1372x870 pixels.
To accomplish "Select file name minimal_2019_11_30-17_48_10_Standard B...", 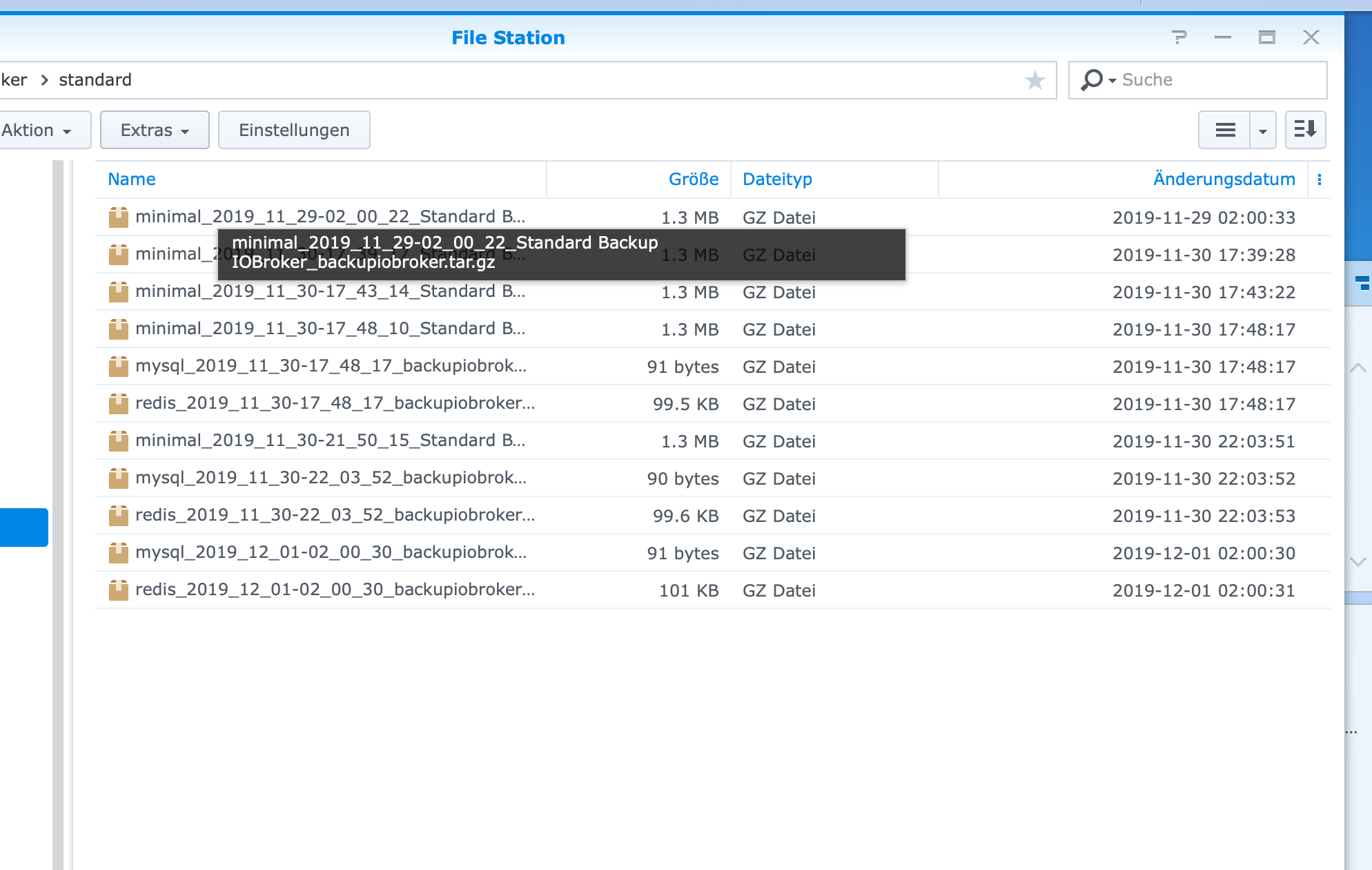I will (x=331, y=329).
